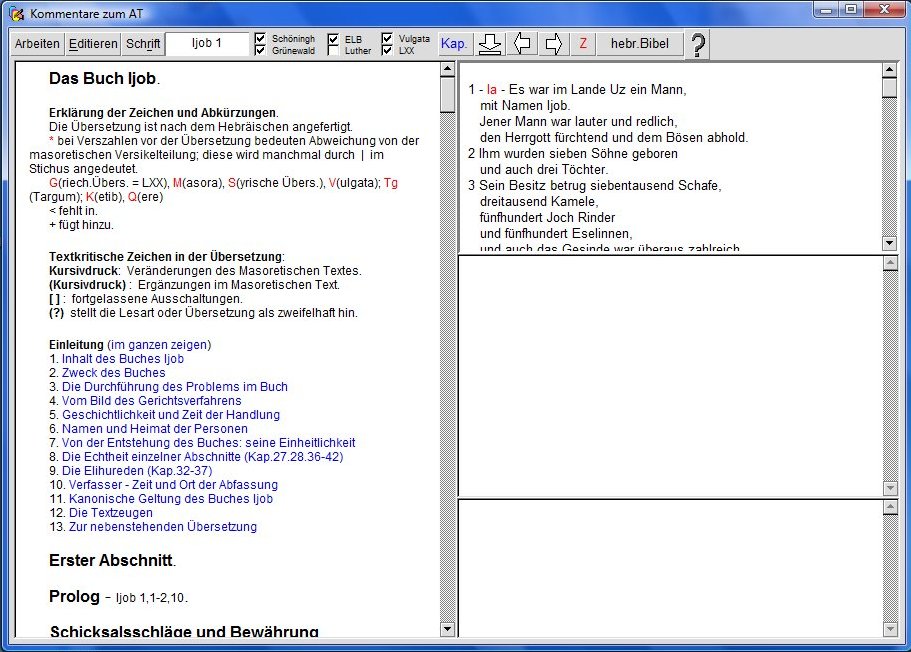
Task: Click the line 'fünfhundert Joch Rinder'
Action: click(x=547, y=217)
